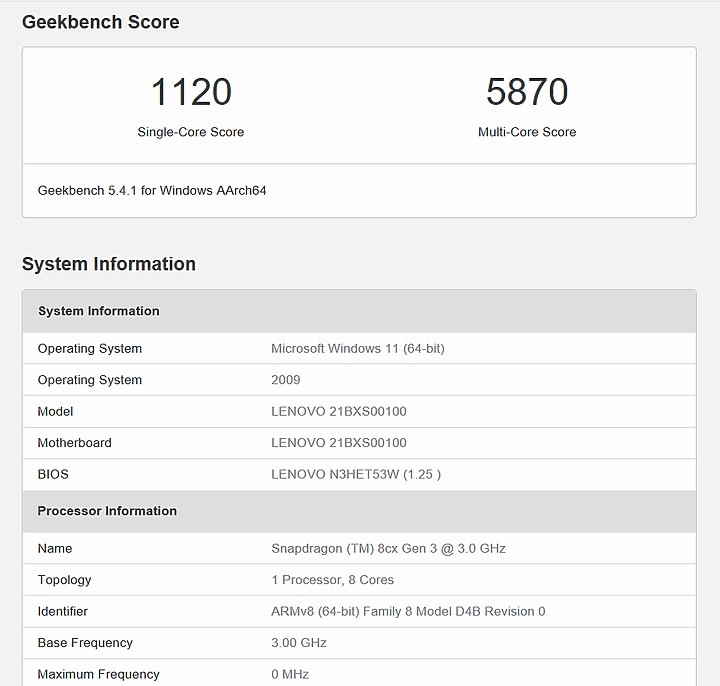Click the 'Single-Core Score' label

(x=191, y=132)
